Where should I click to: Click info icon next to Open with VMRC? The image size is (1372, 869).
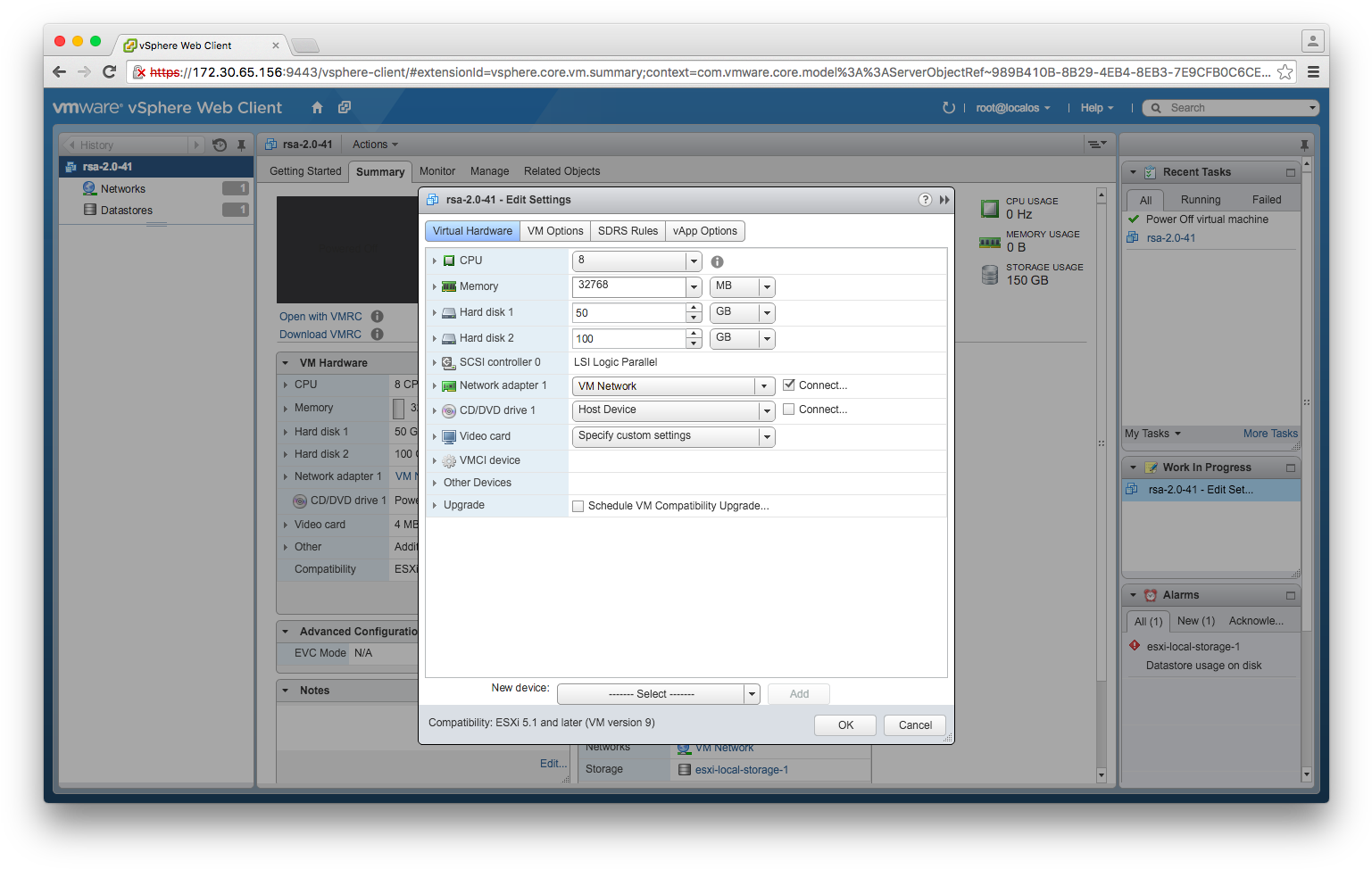[378, 317]
